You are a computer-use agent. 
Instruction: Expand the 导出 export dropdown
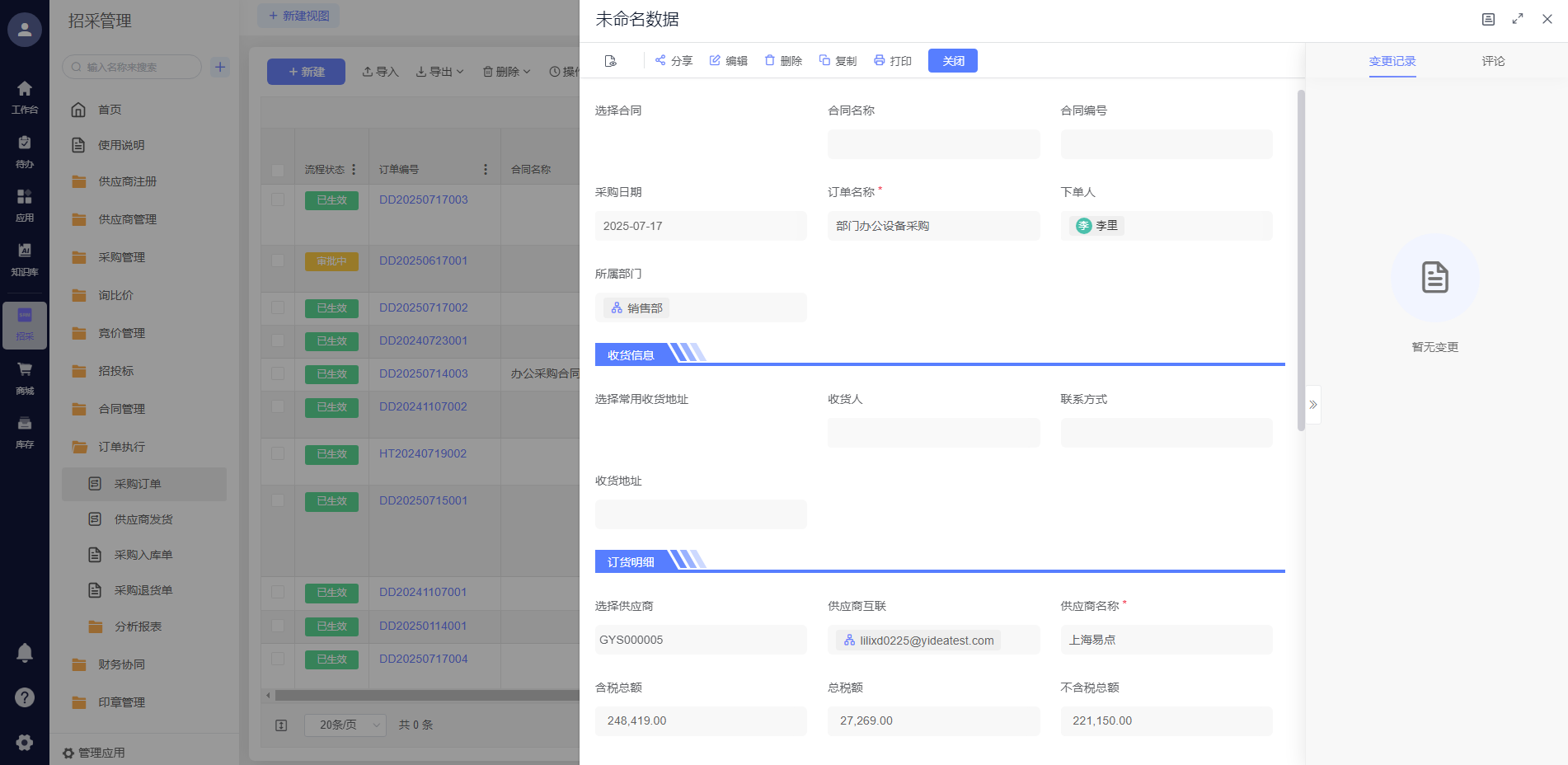pyautogui.click(x=440, y=72)
